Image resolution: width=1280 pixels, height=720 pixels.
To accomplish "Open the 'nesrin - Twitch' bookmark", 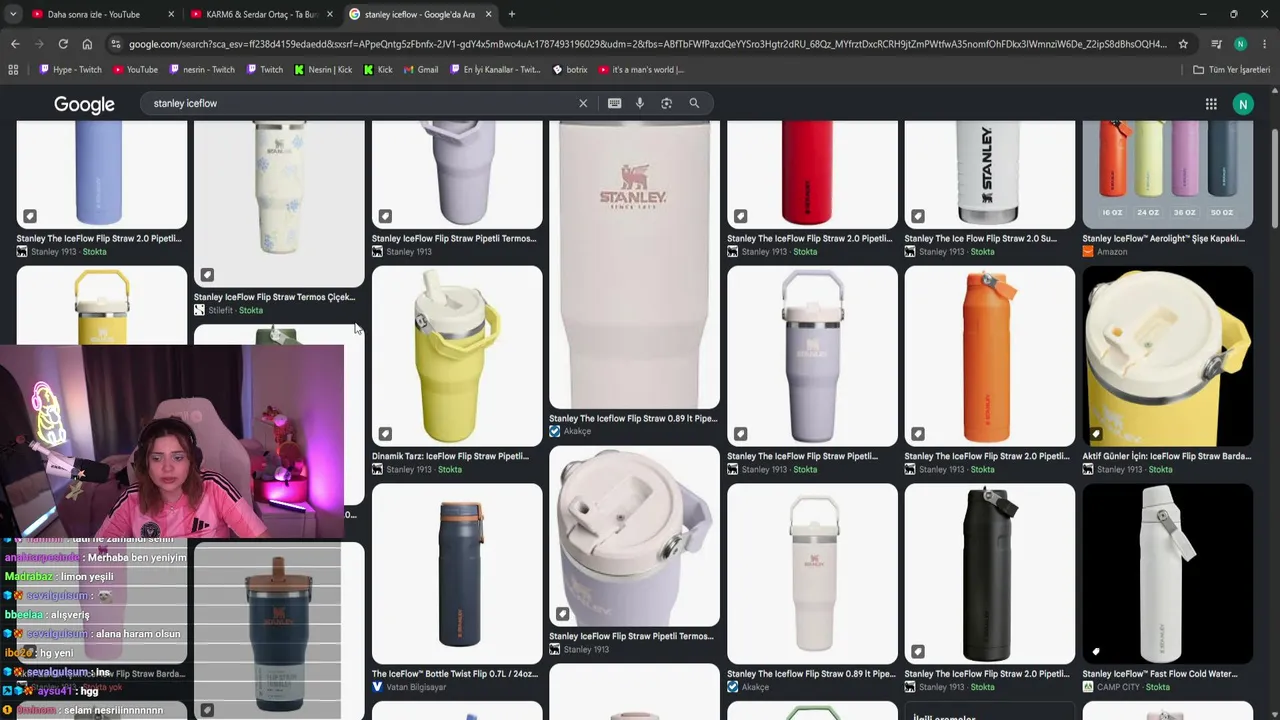I will click(x=202, y=70).
